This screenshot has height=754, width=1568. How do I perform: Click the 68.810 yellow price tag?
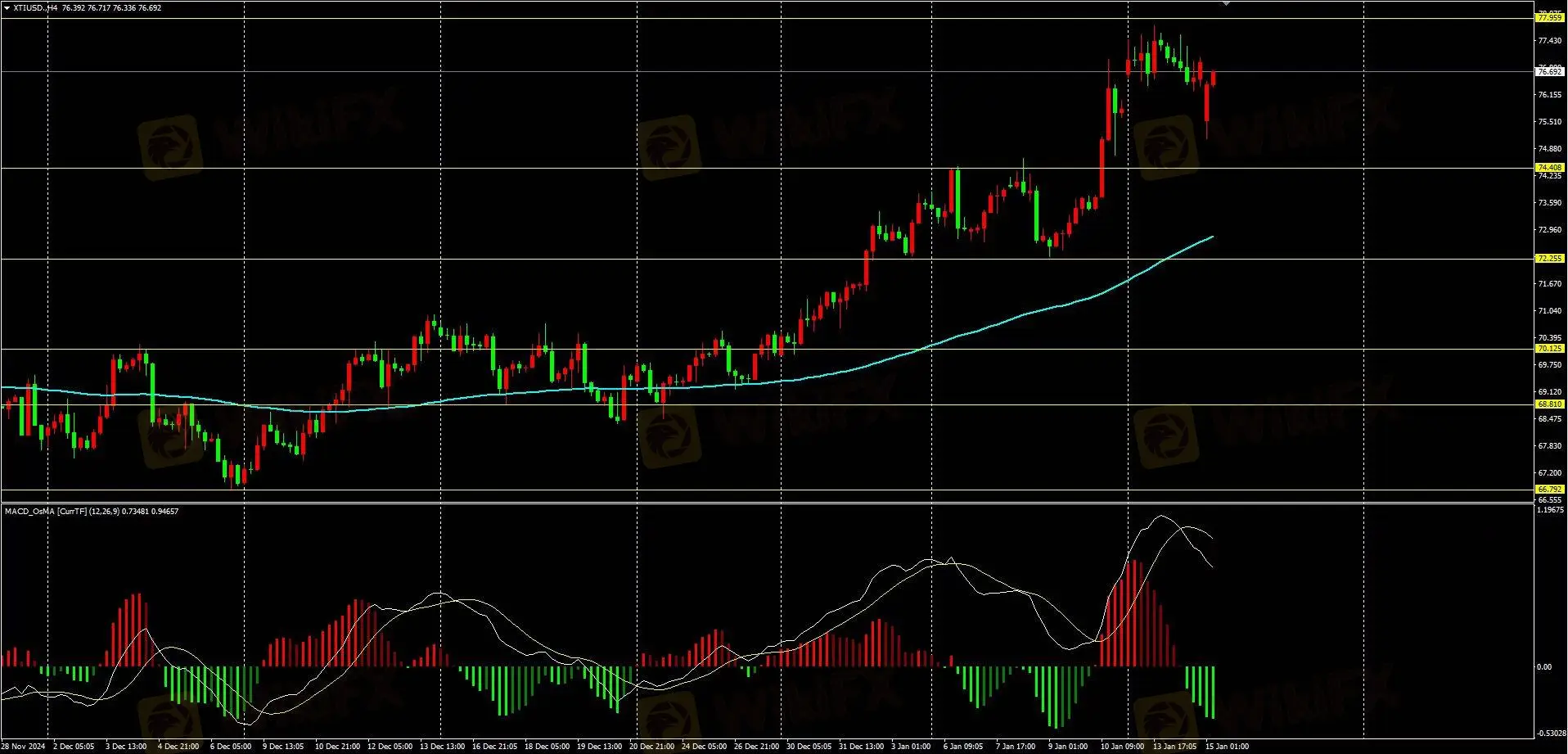[x=1550, y=404]
